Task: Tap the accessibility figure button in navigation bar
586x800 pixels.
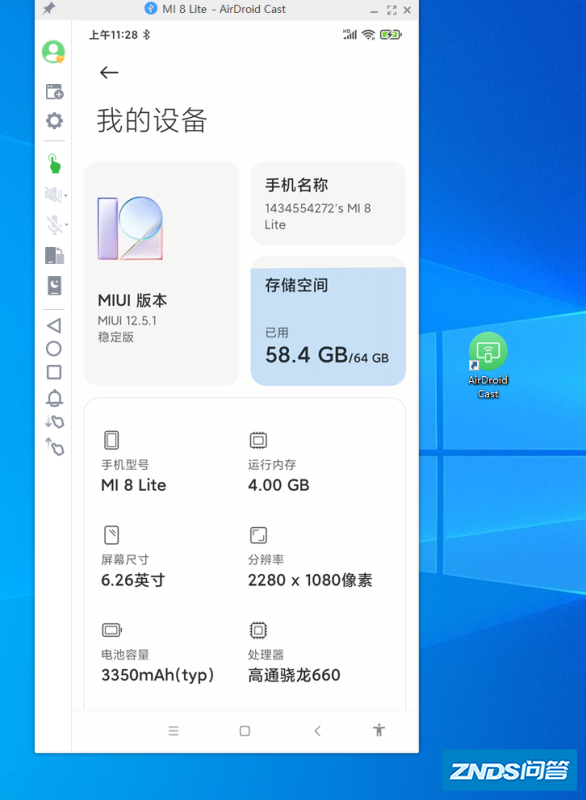Action: (x=379, y=730)
